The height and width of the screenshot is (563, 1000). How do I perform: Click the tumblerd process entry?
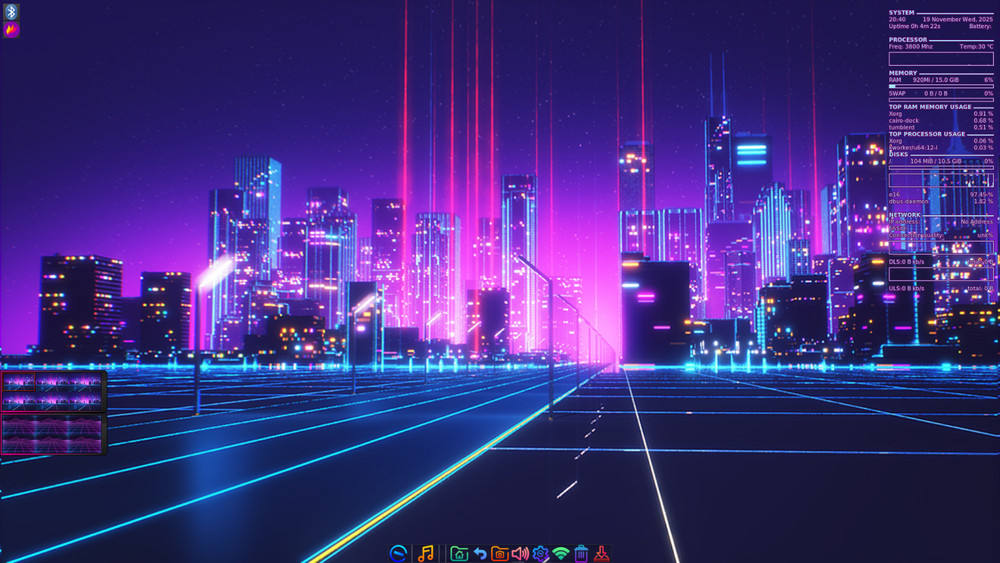(x=901, y=127)
